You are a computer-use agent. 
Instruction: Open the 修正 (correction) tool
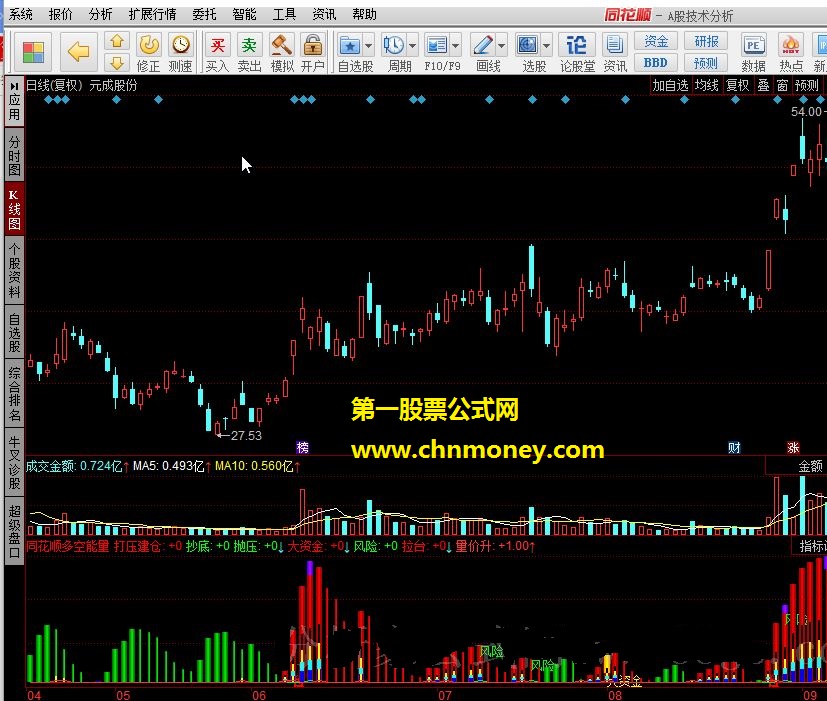click(148, 52)
